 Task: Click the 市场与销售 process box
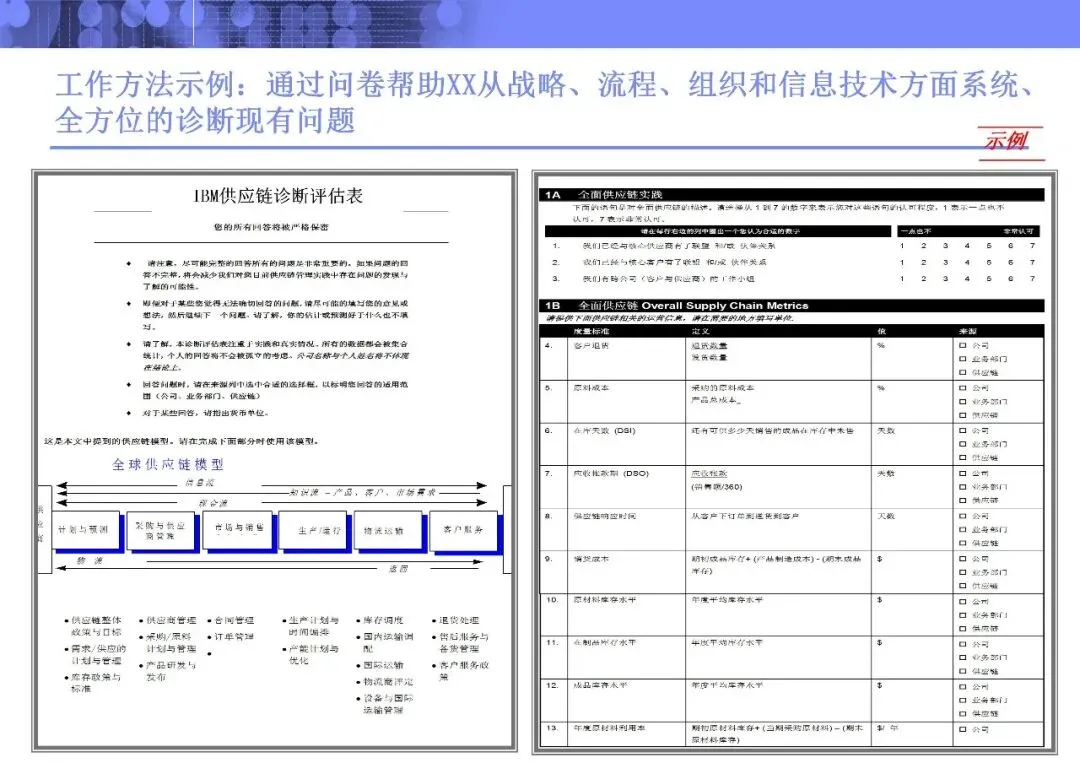click(238, 528)
